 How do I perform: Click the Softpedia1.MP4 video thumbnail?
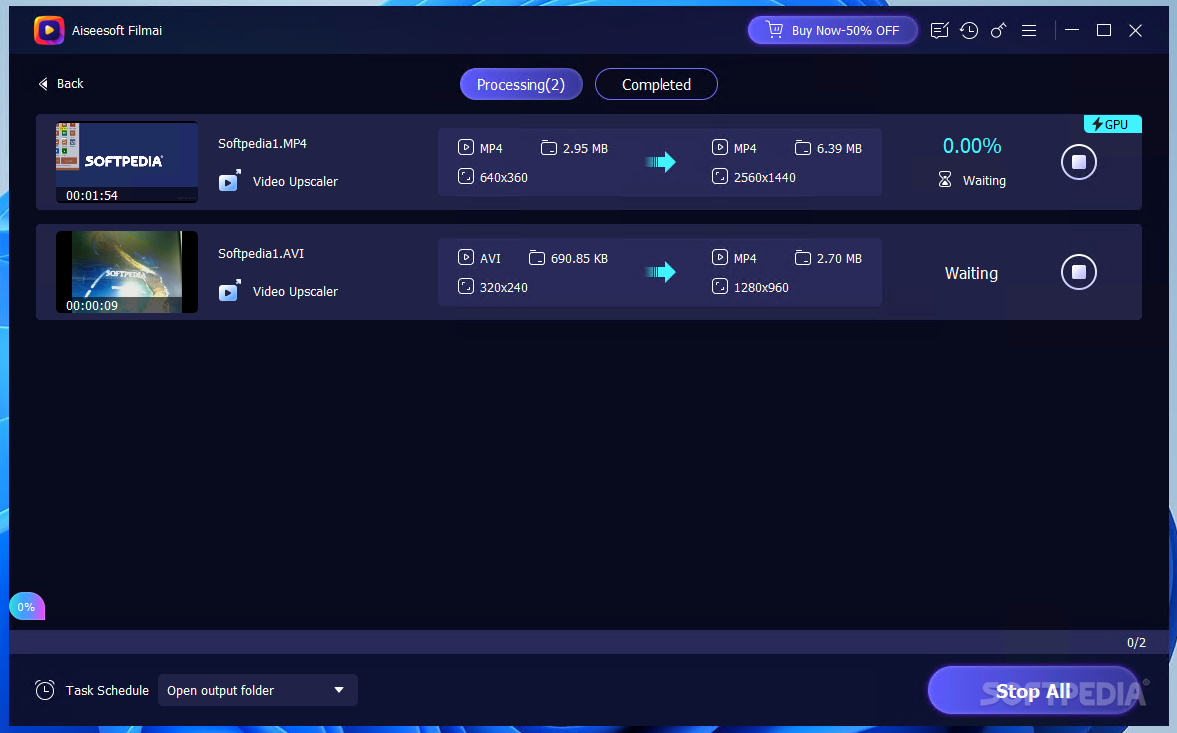[127, 162]
